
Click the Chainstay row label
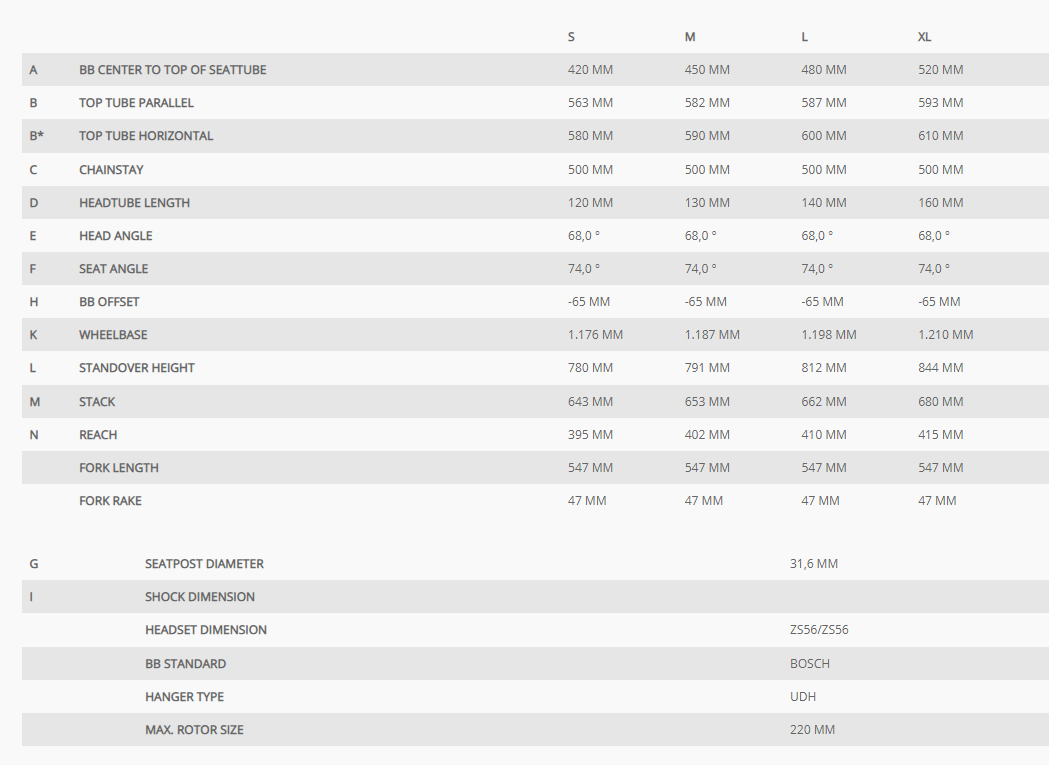[x=111, y=169]
